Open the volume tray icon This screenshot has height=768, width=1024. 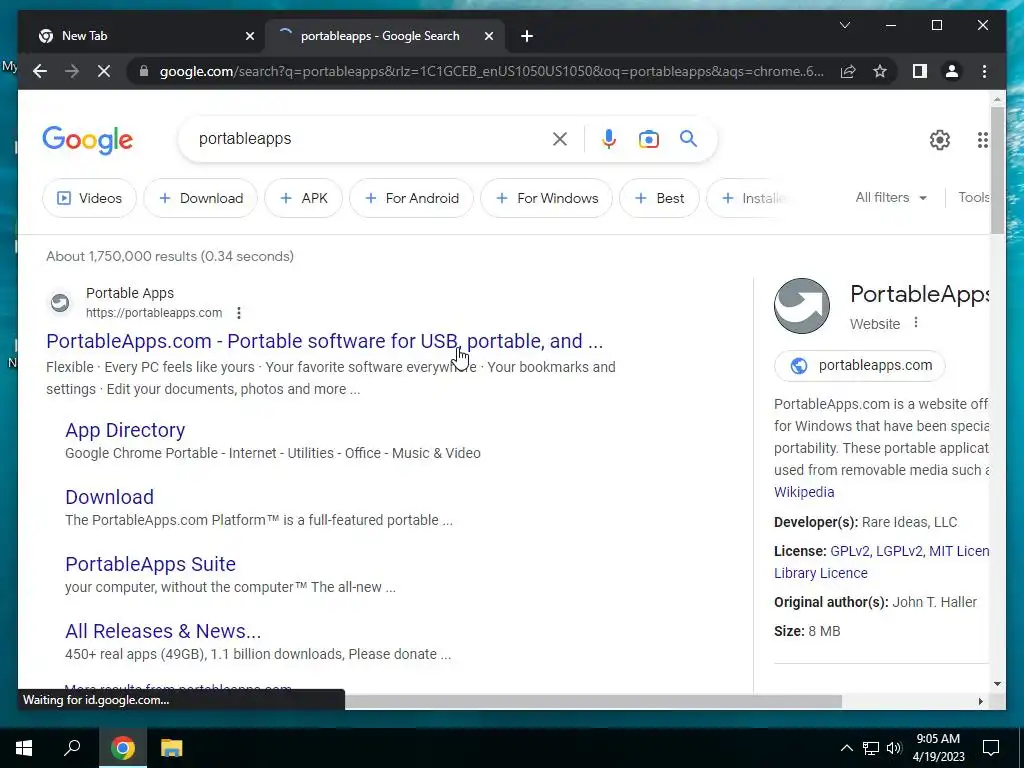(x=894, y=748)
